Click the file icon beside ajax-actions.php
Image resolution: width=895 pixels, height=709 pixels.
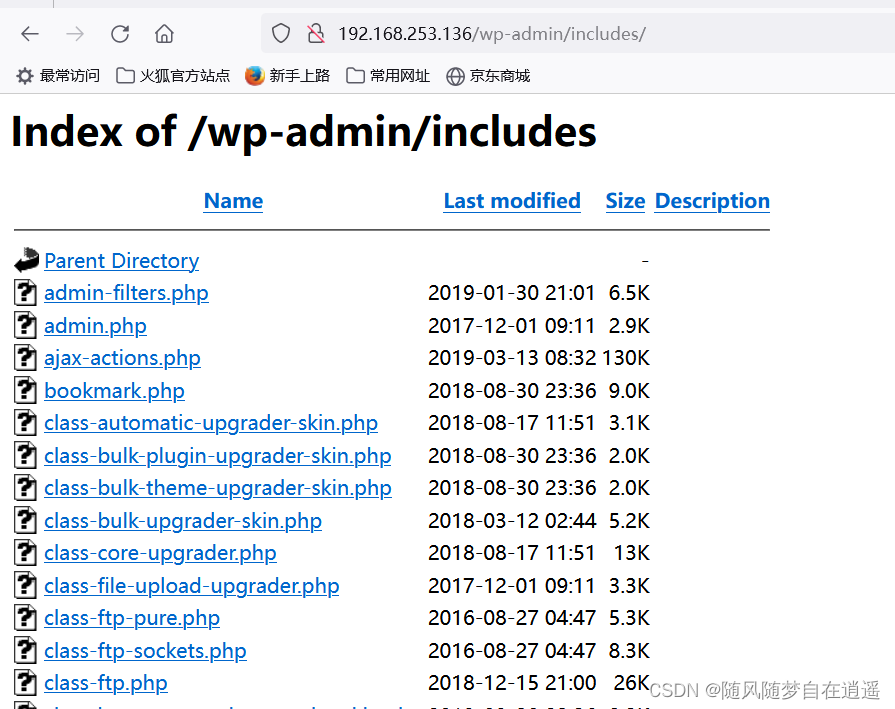coord(25,358)
